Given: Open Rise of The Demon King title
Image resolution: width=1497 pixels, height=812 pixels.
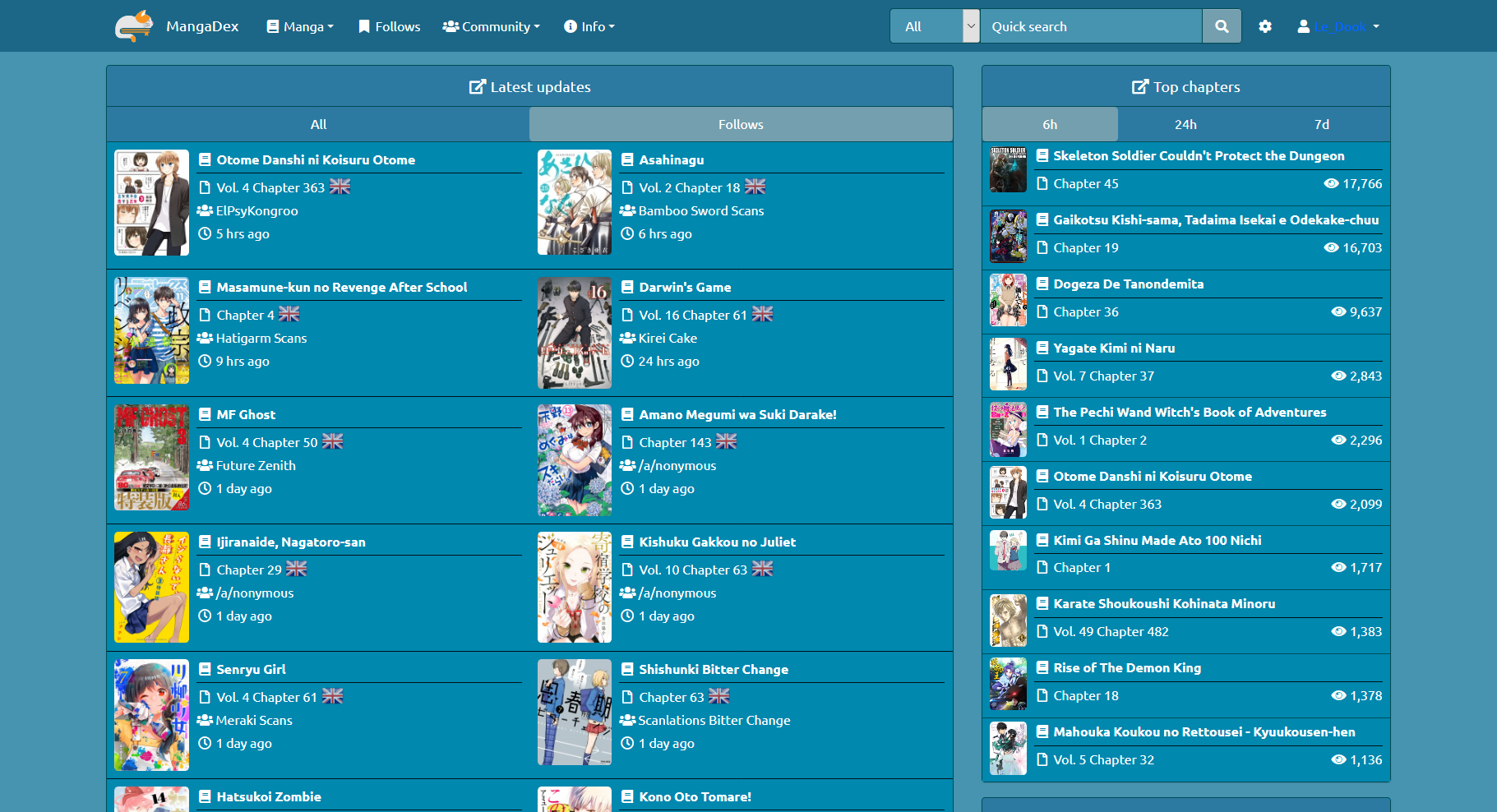Looking at the screenshot, I should tap(1127, 668).
